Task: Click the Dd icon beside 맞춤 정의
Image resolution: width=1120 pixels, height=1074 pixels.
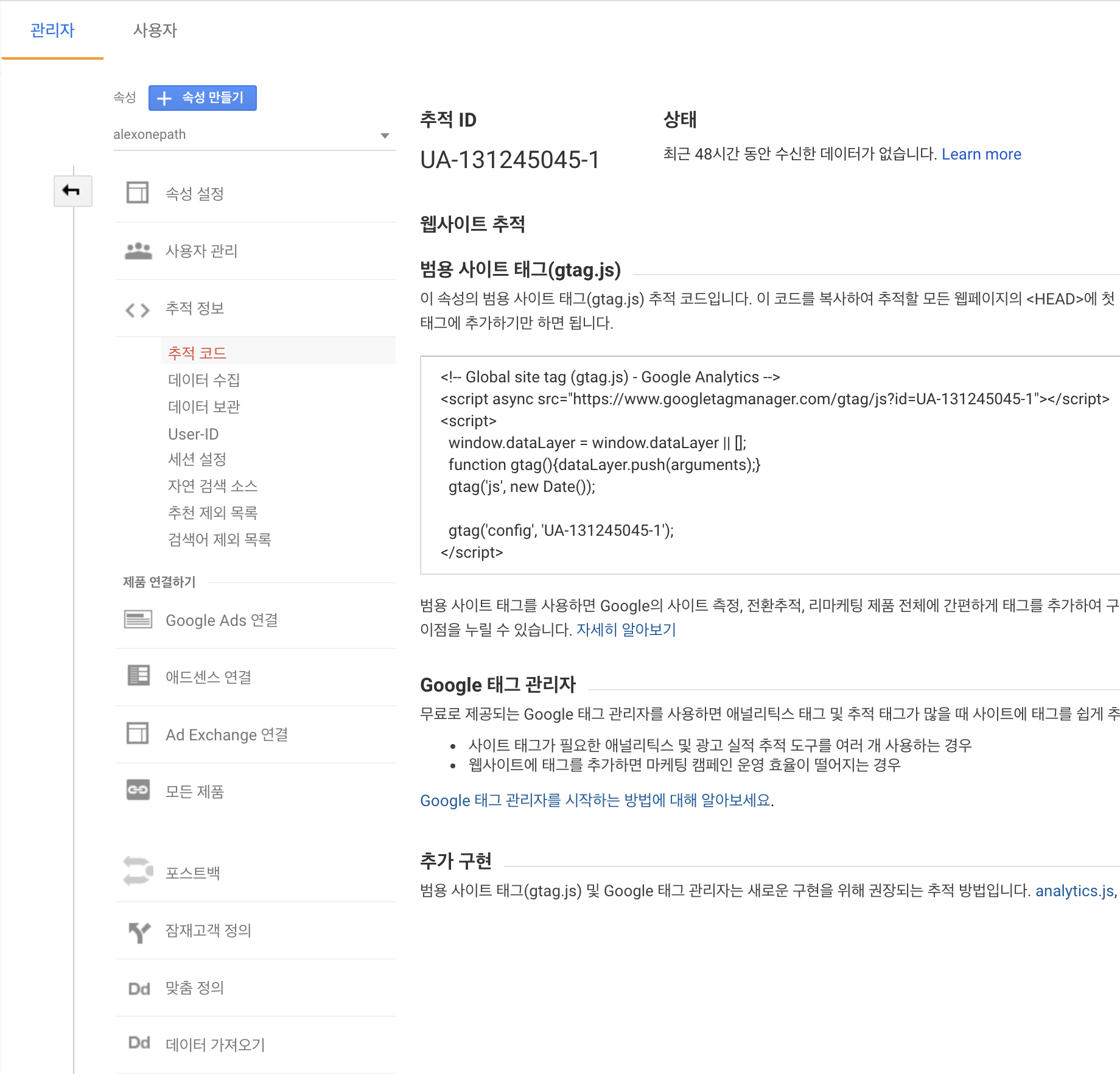Action: click(139, 989)
